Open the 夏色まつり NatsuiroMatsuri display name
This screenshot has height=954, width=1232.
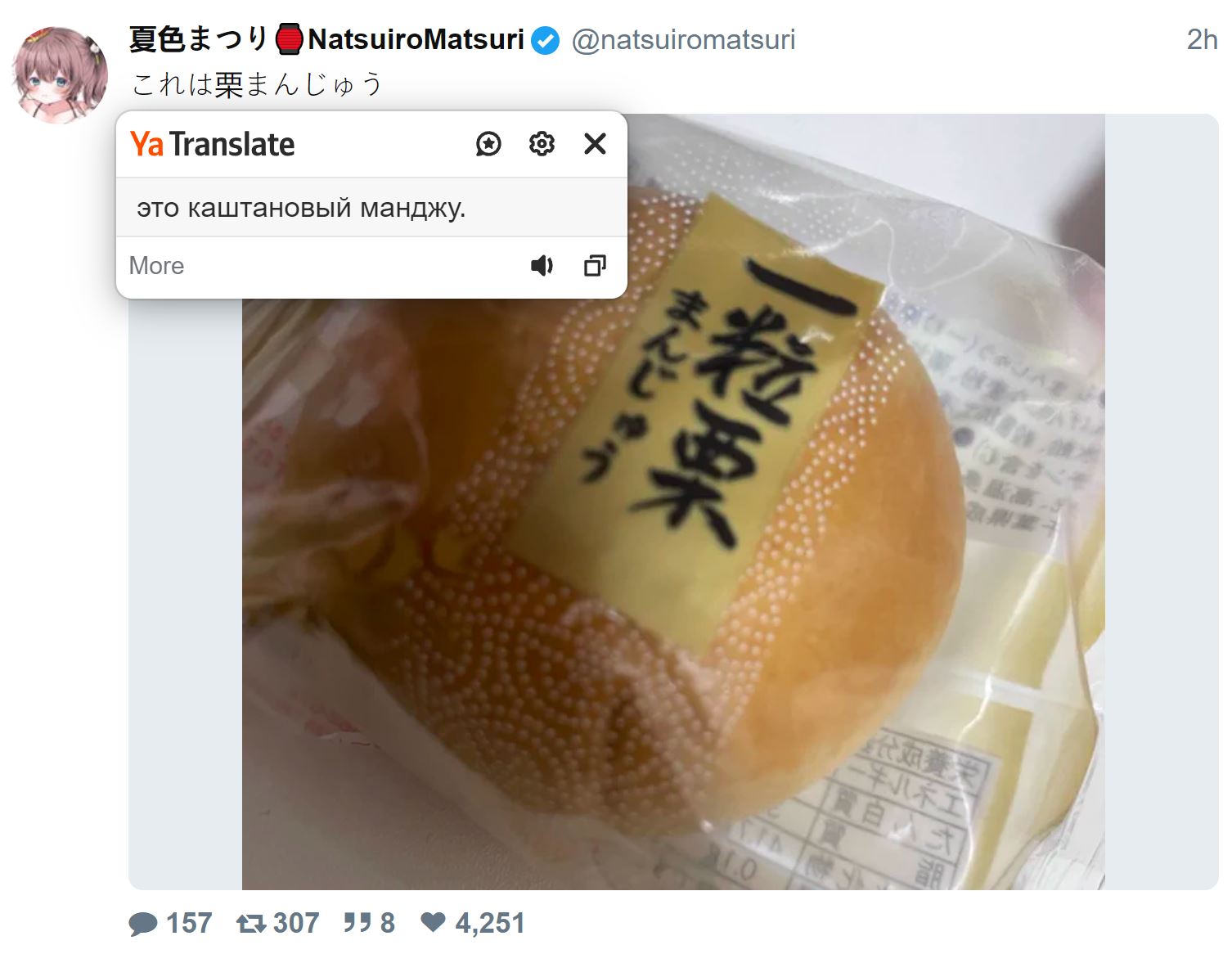(326, 39)
